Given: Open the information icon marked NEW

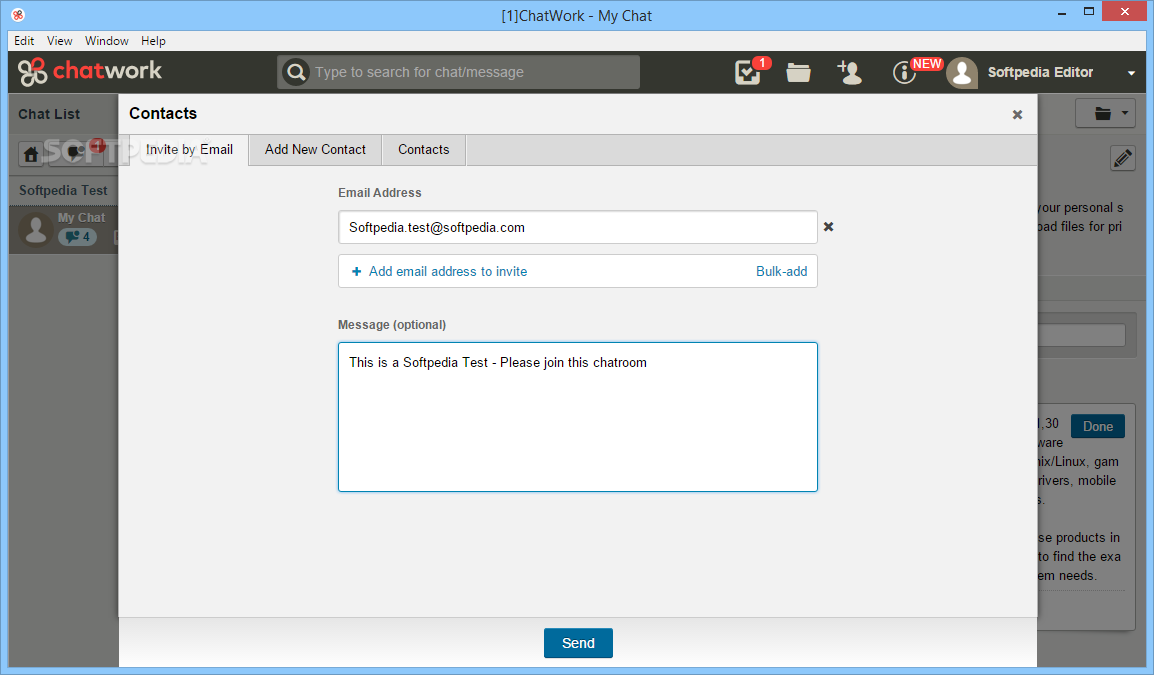Looking at the screenshot, I should click(904, 72).
